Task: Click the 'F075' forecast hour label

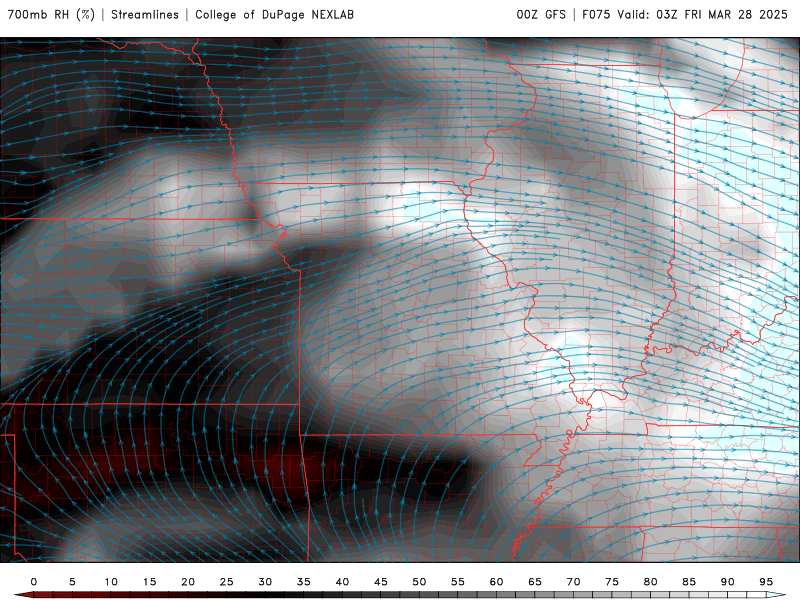Action: pyautogui.click(x=596, y=14)
